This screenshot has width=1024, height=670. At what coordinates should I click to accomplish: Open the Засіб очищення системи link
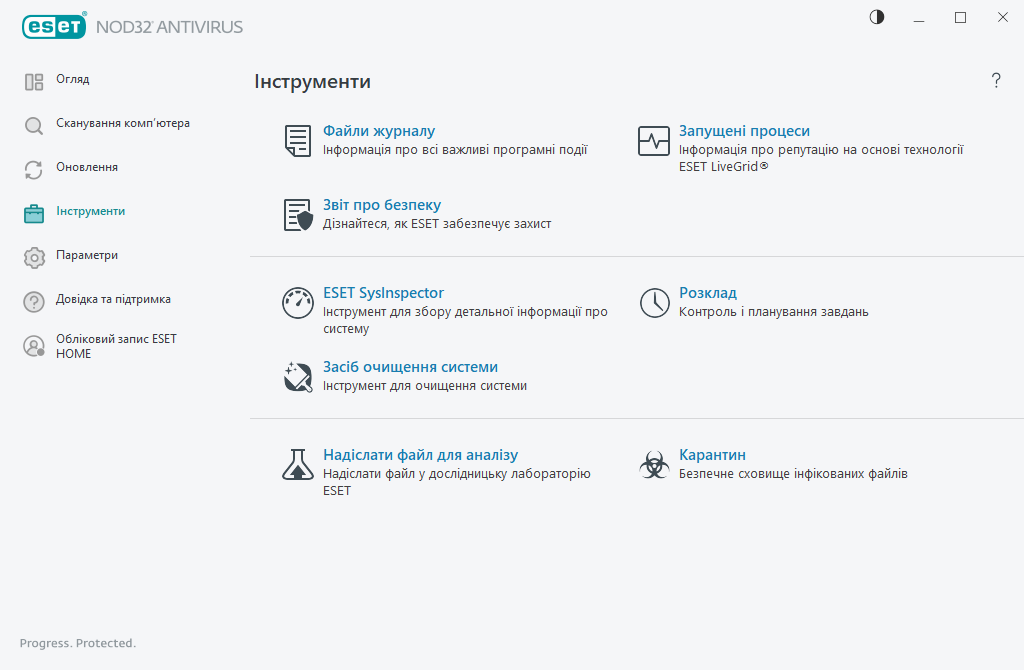pyautogui.click(x=410, y=367)
